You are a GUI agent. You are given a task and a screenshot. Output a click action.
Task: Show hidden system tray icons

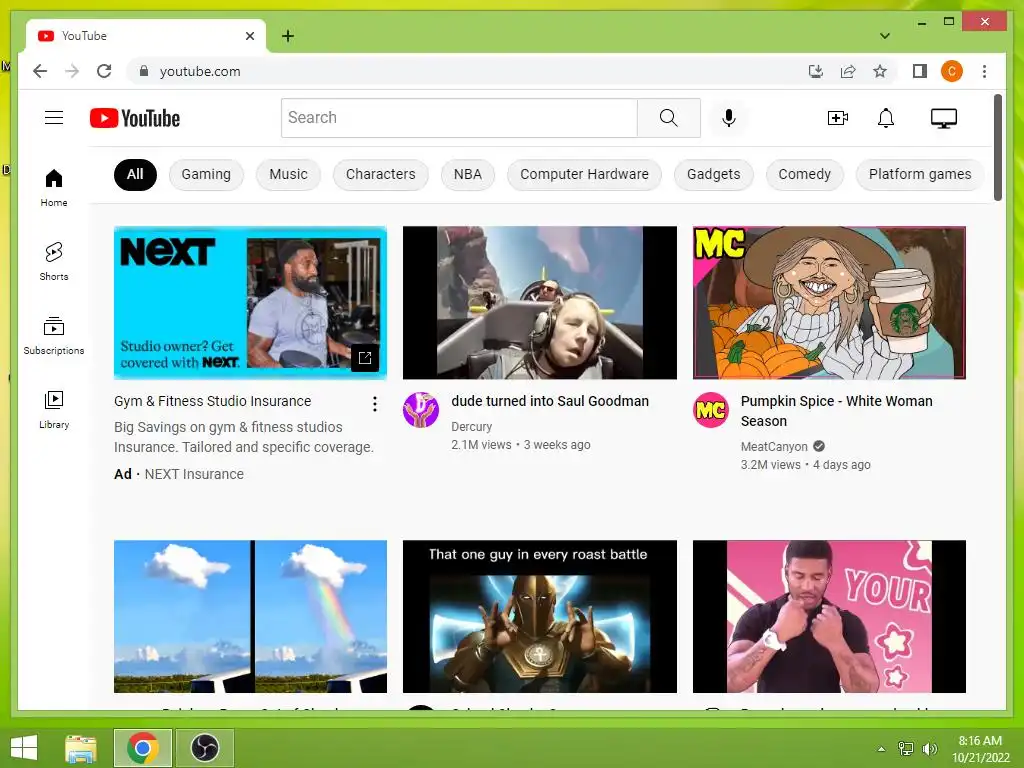coord(881,748)
